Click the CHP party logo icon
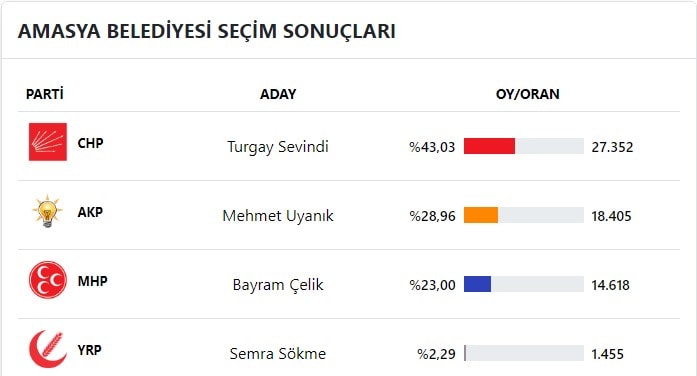Screen dimensions: 697x376 48,142
